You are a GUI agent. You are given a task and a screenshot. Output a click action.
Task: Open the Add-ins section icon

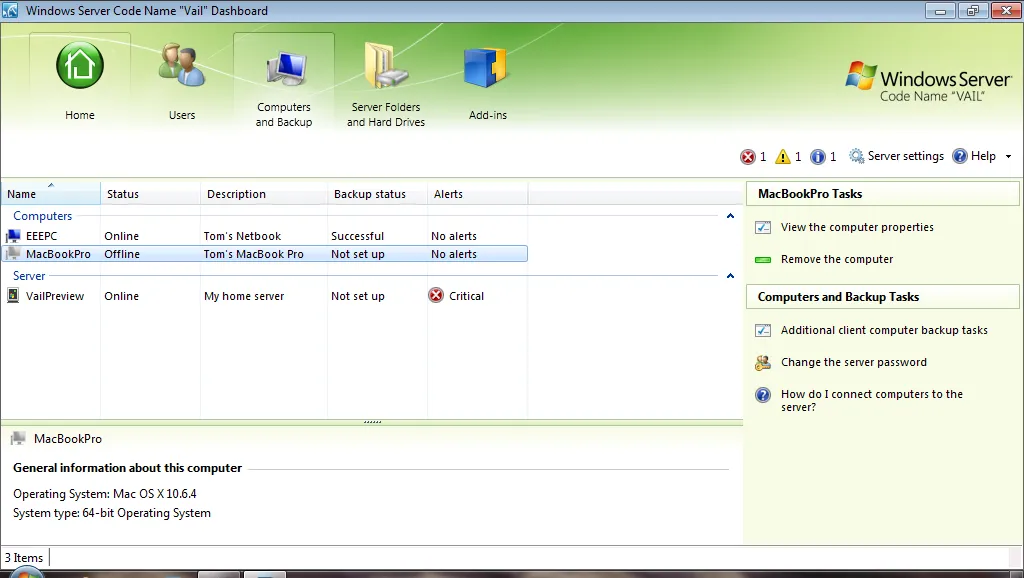click(486, 67)
